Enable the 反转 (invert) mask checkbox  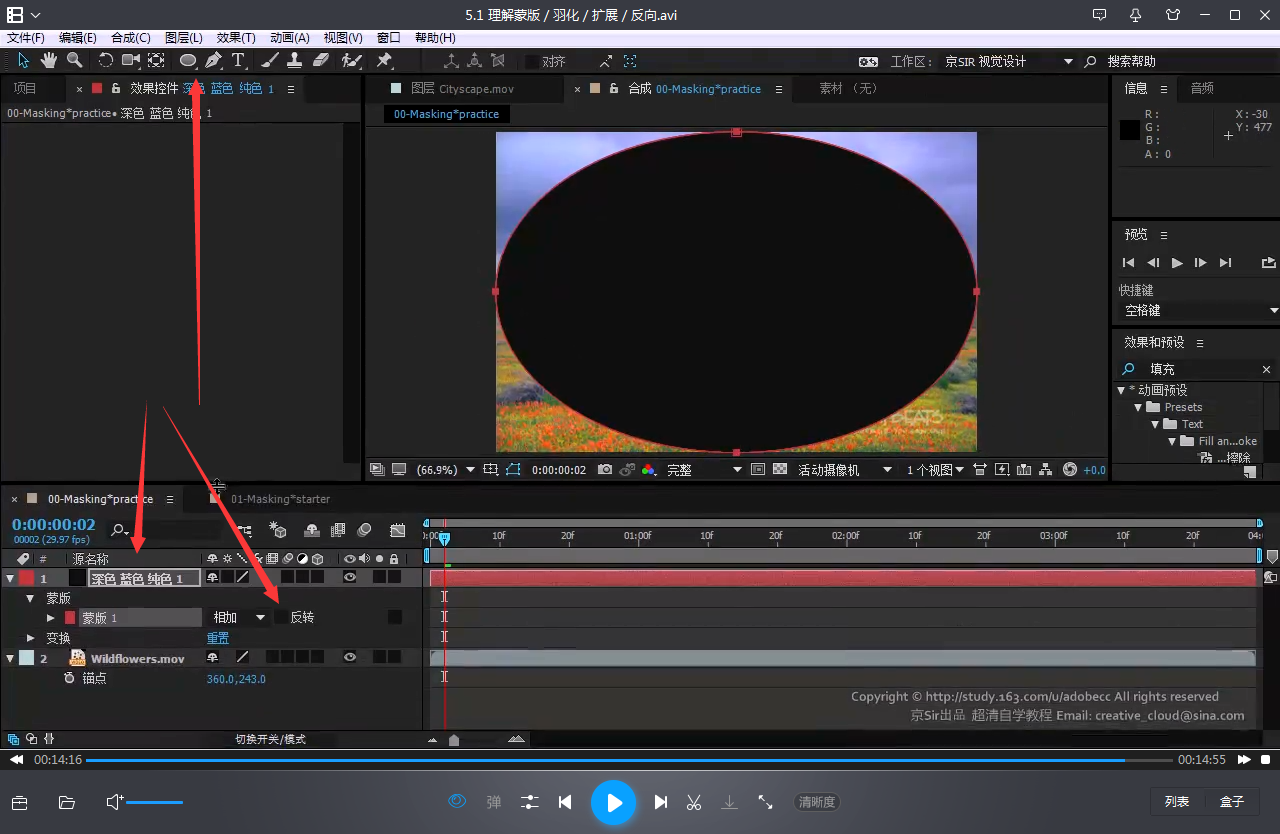click(281, 617)
